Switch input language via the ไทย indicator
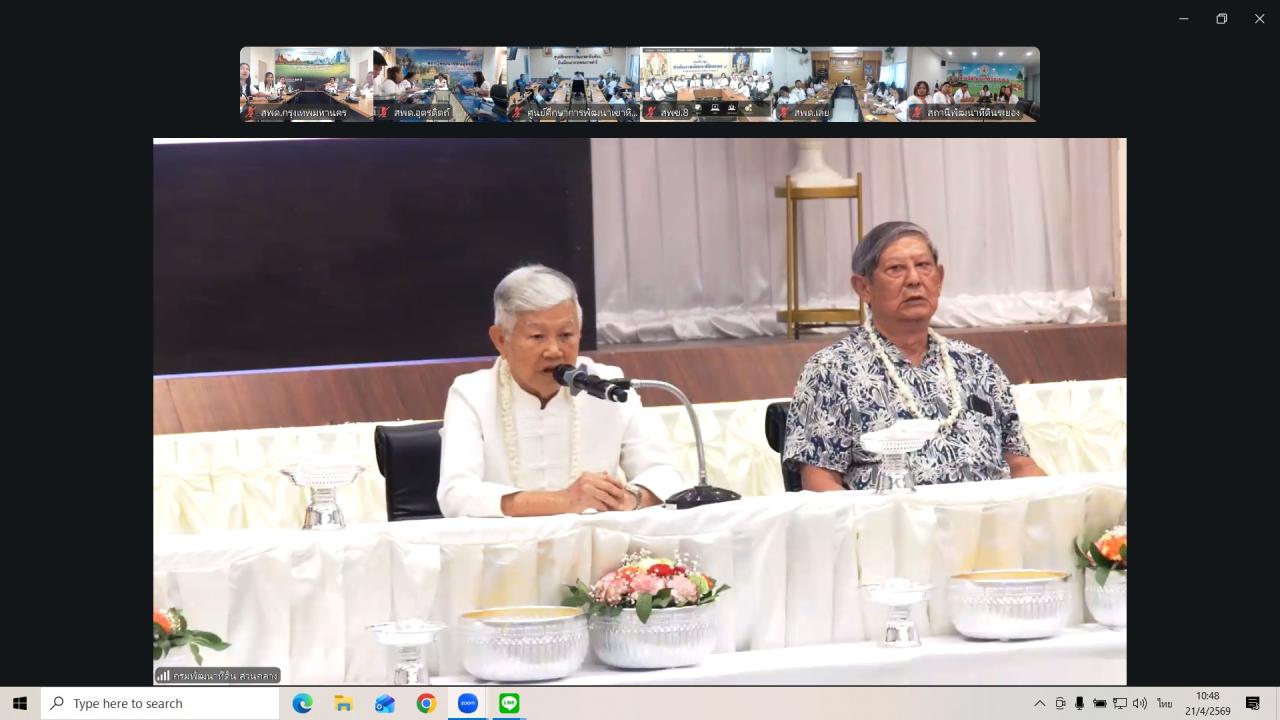1280x720 pixels. [1164, 704]
